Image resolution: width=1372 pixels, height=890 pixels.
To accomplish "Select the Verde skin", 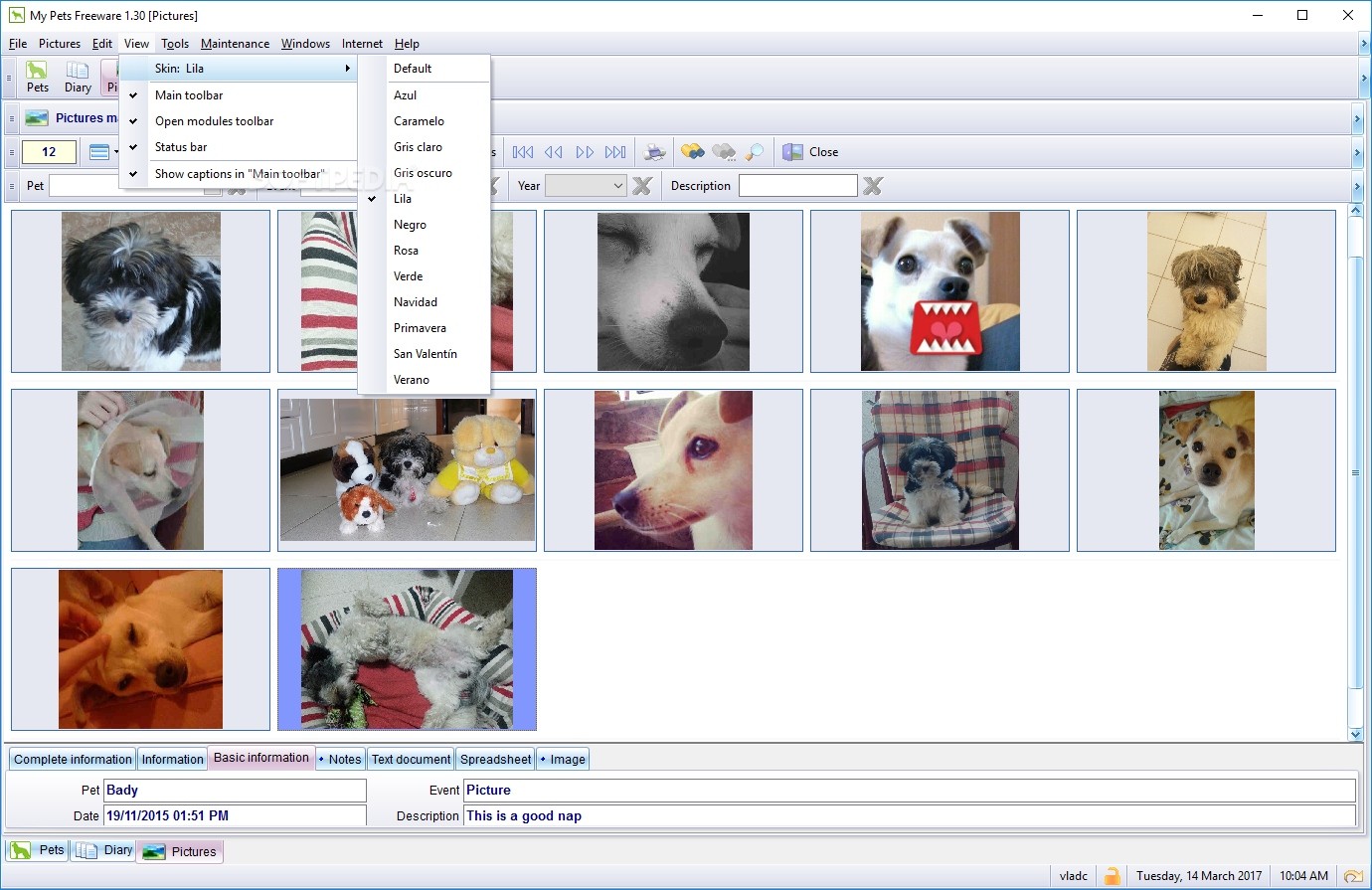I will [425, 276].
